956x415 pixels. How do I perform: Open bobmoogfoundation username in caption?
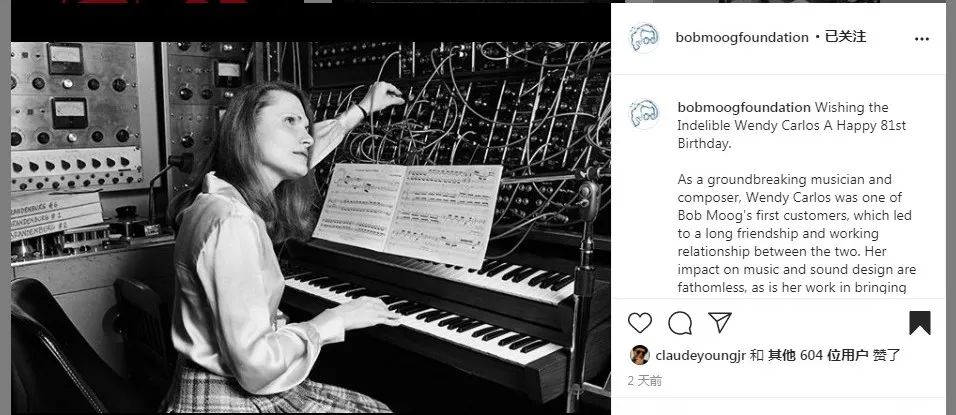743,107
